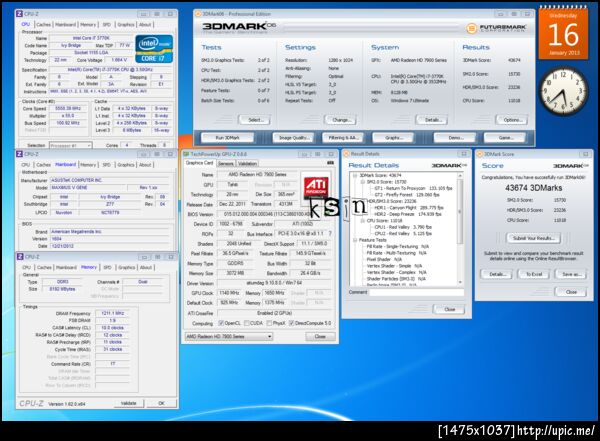
Task: Open the SPD tab in the top CPU-Z window
Action: [106, 24]
